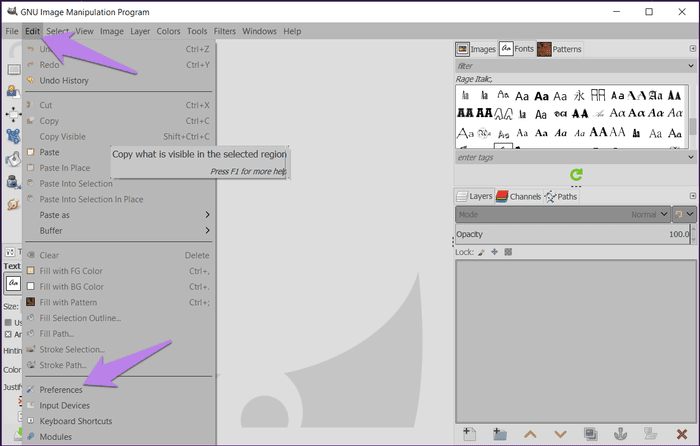Raise the layer with the up arrow
700x446 pixels.
tap(530, 434)
